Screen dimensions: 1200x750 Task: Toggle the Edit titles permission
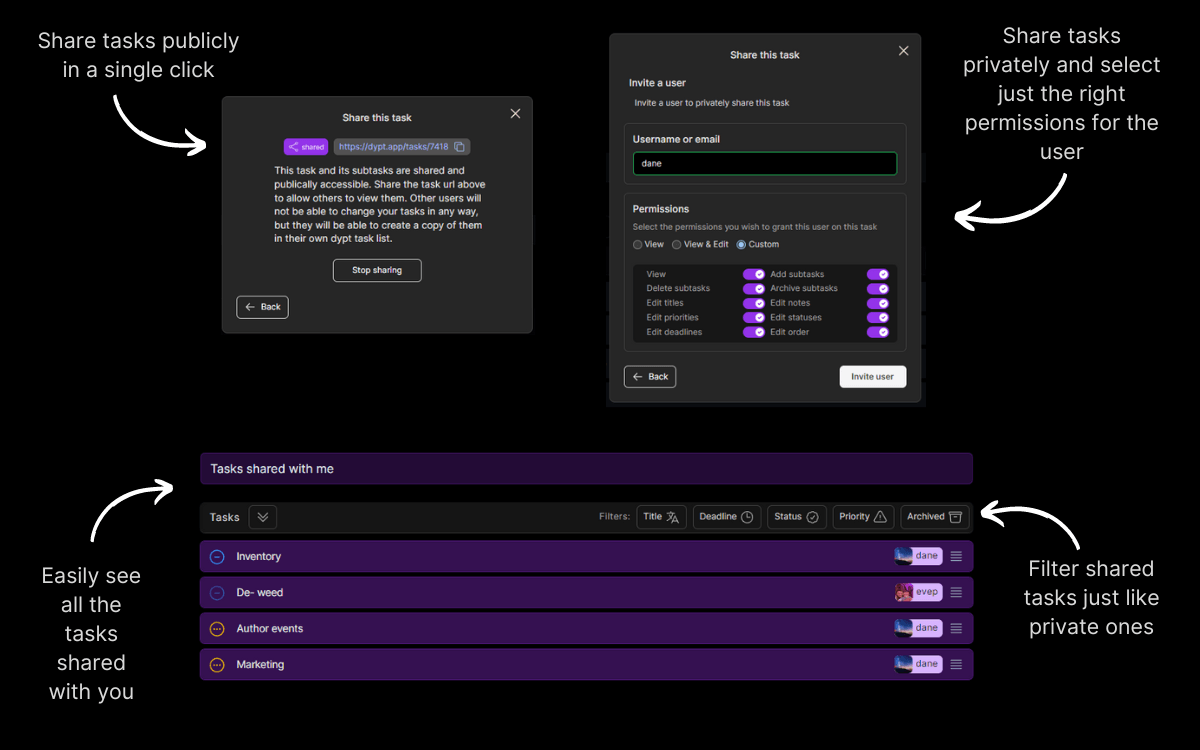754,303
